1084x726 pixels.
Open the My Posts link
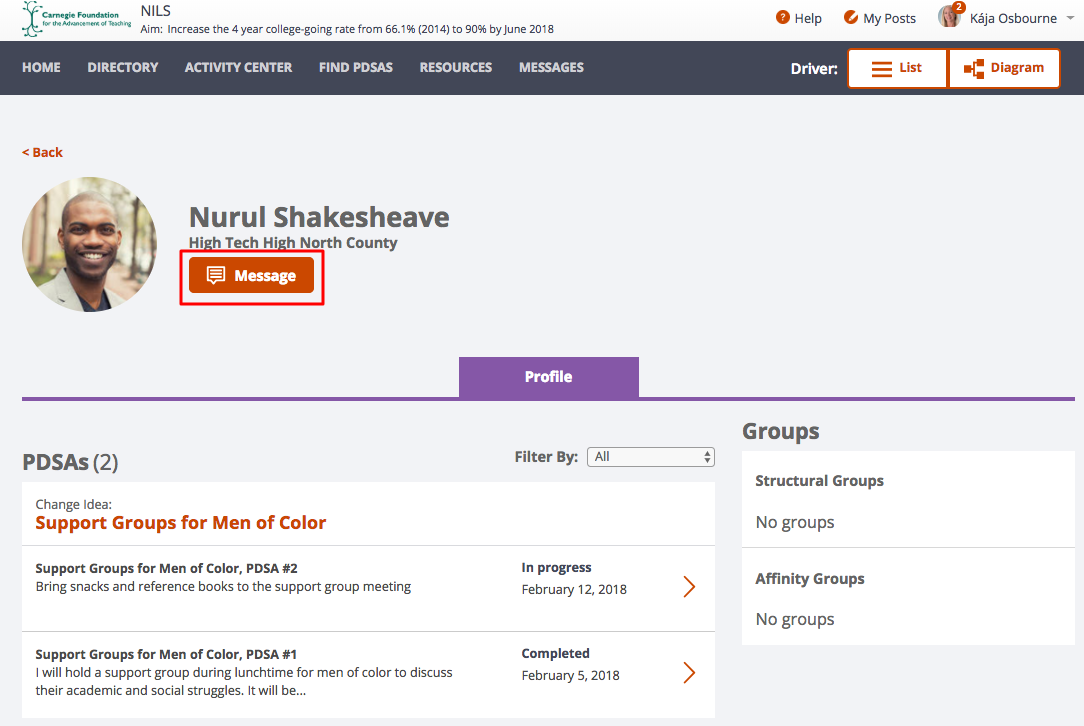[889, 19]
